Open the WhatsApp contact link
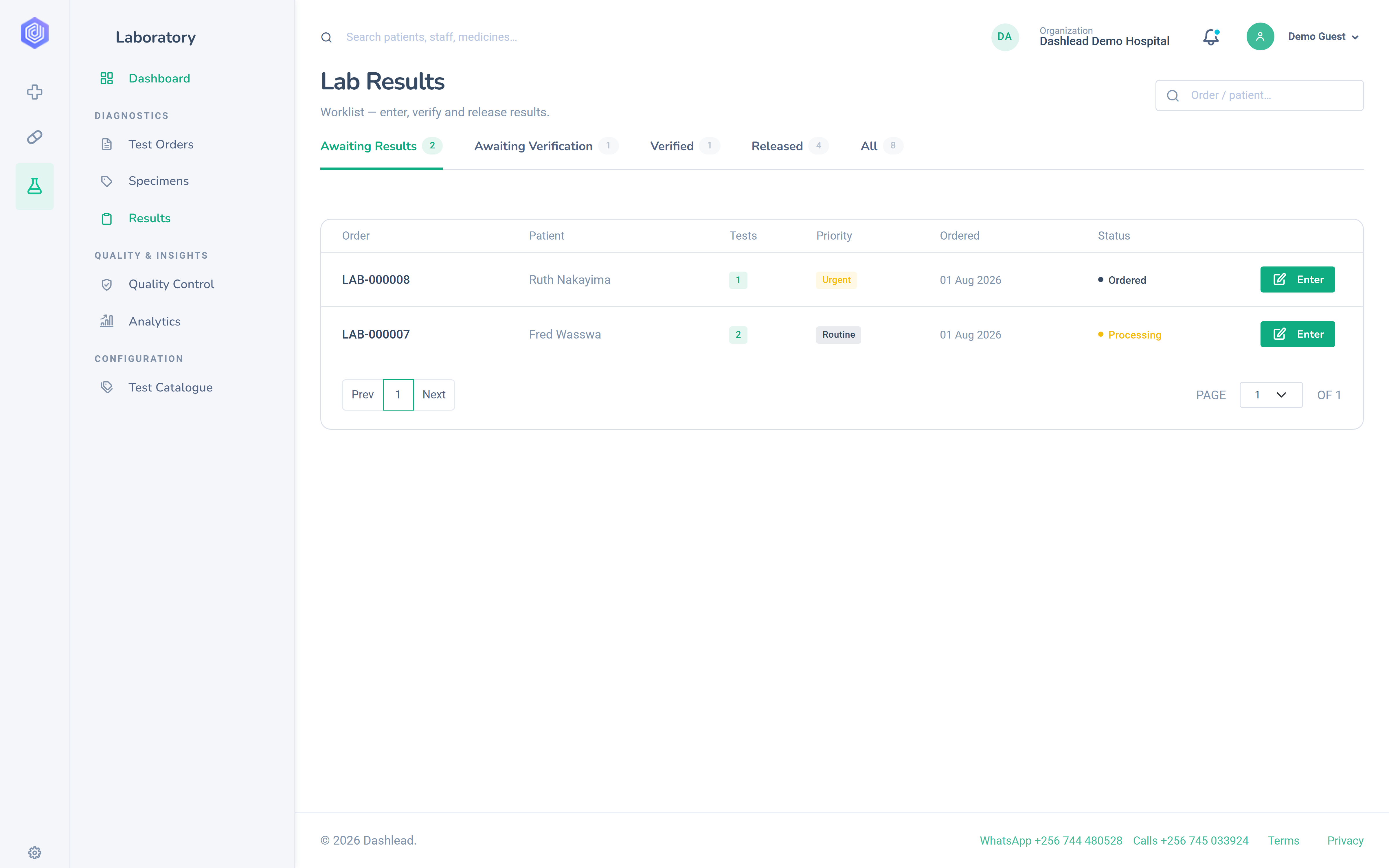1389x868 pixels. coord(1050,841)
